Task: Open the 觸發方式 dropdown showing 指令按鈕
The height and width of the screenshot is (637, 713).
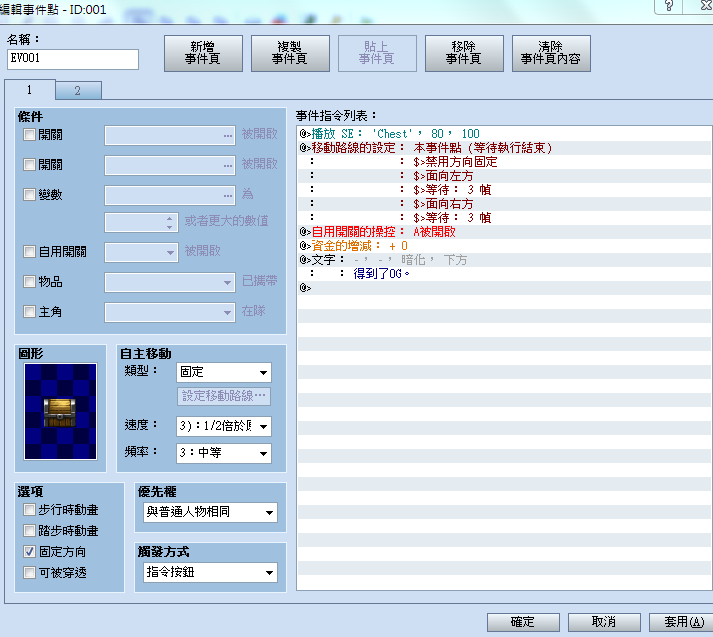Action: (210, 572)
